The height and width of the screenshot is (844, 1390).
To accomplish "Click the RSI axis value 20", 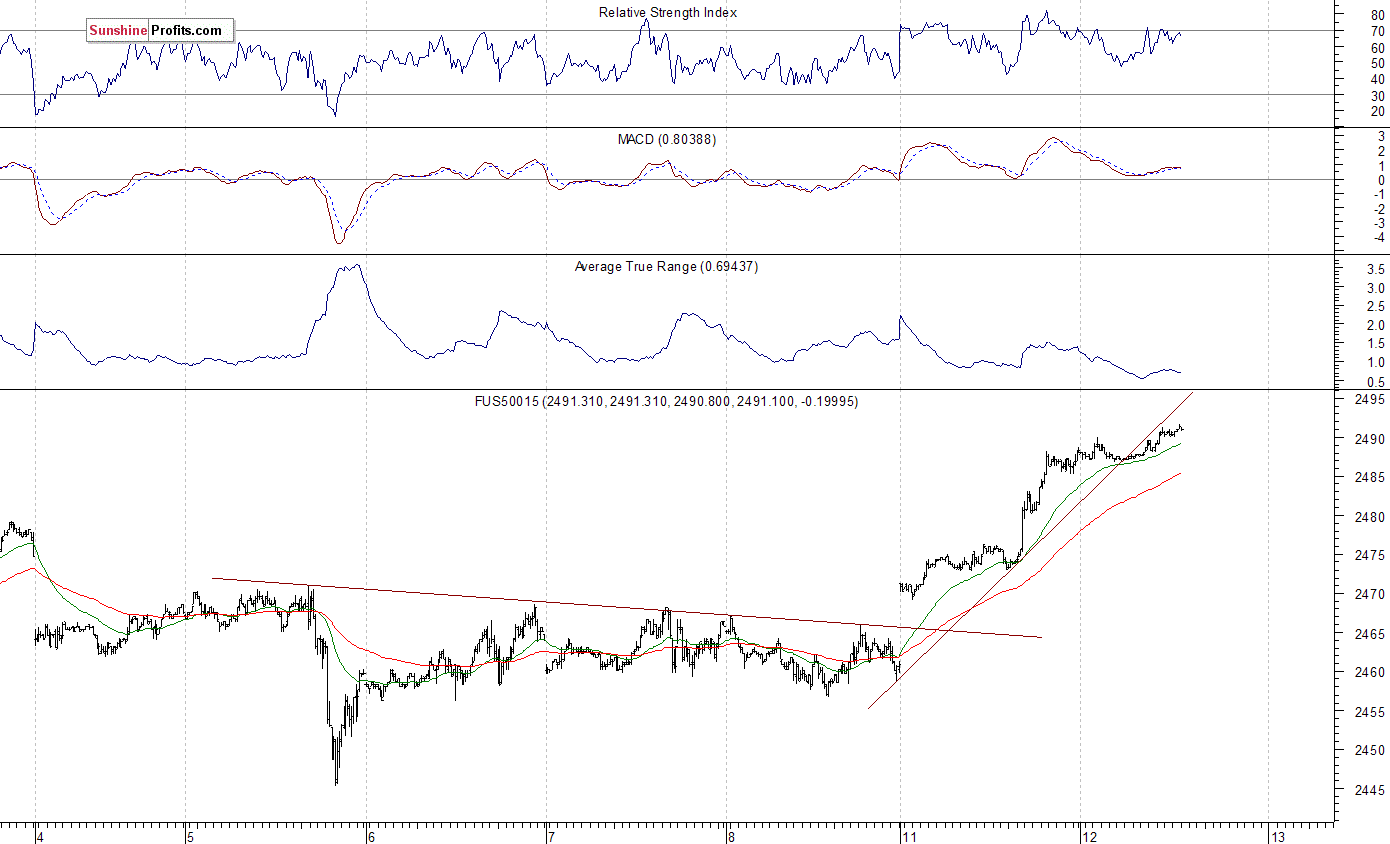I will pyautogui.click(x=1378, y=111).
